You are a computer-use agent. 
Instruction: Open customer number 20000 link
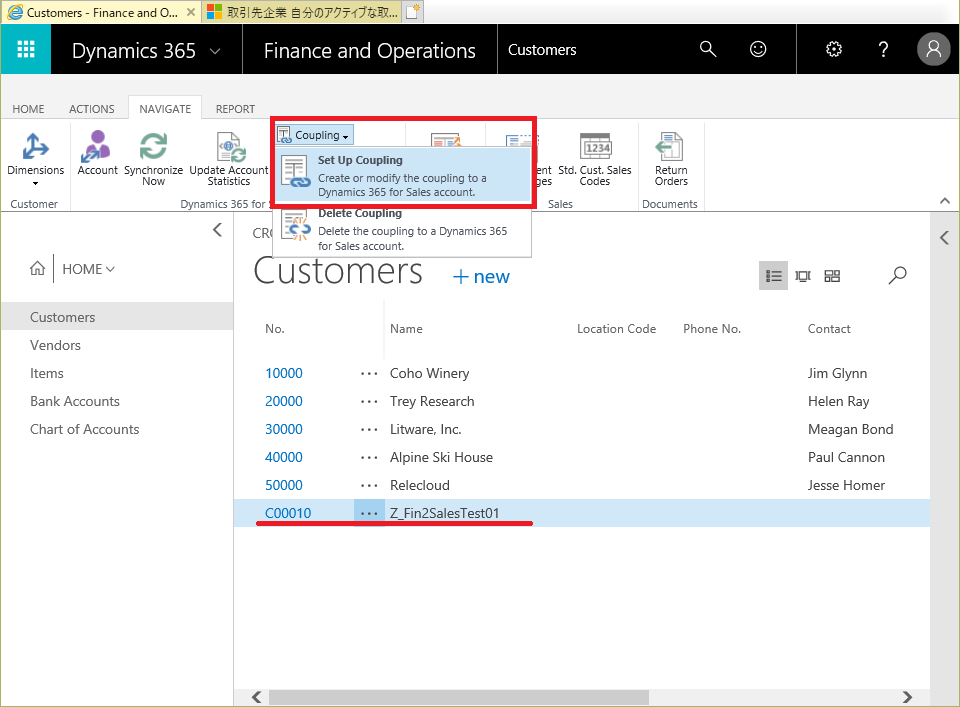pos(283,402)
